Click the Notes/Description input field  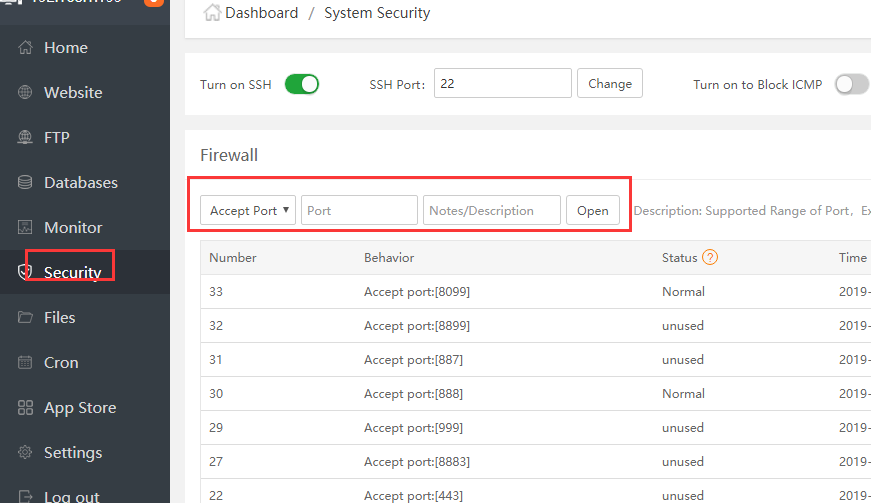pyautogui.click(x=491, y=211)
